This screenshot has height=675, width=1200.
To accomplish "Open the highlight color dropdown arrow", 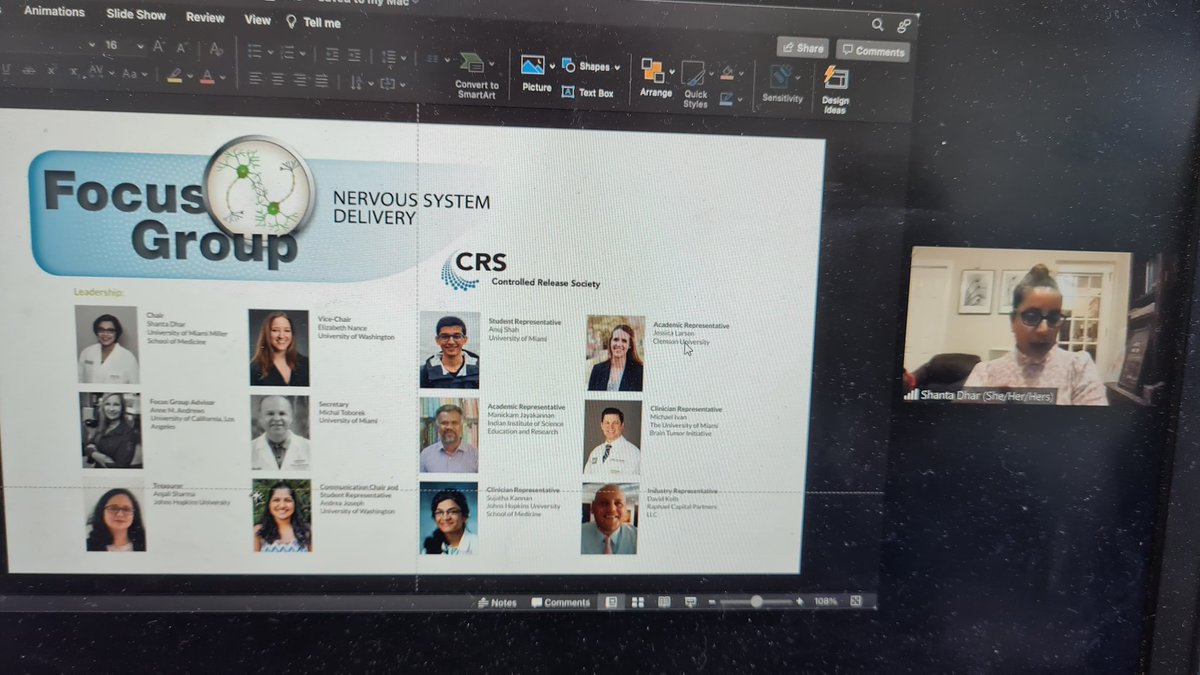I will coord(189,76).
